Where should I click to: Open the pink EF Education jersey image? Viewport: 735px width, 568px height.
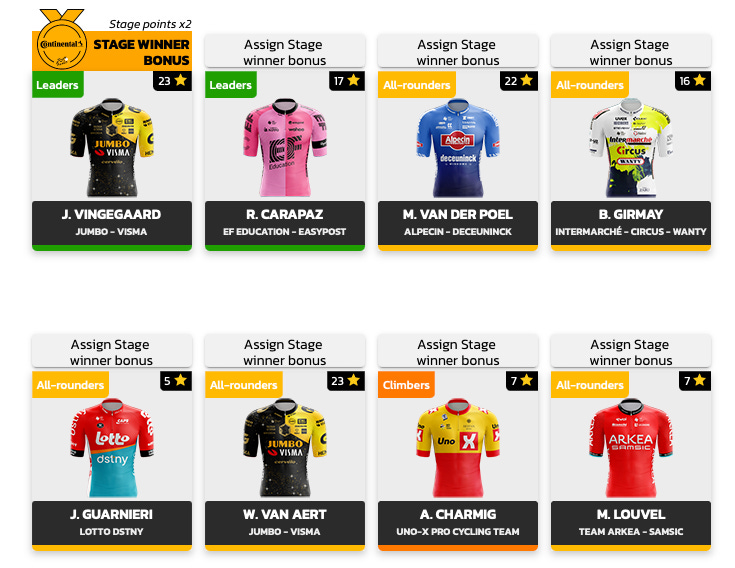285,147
